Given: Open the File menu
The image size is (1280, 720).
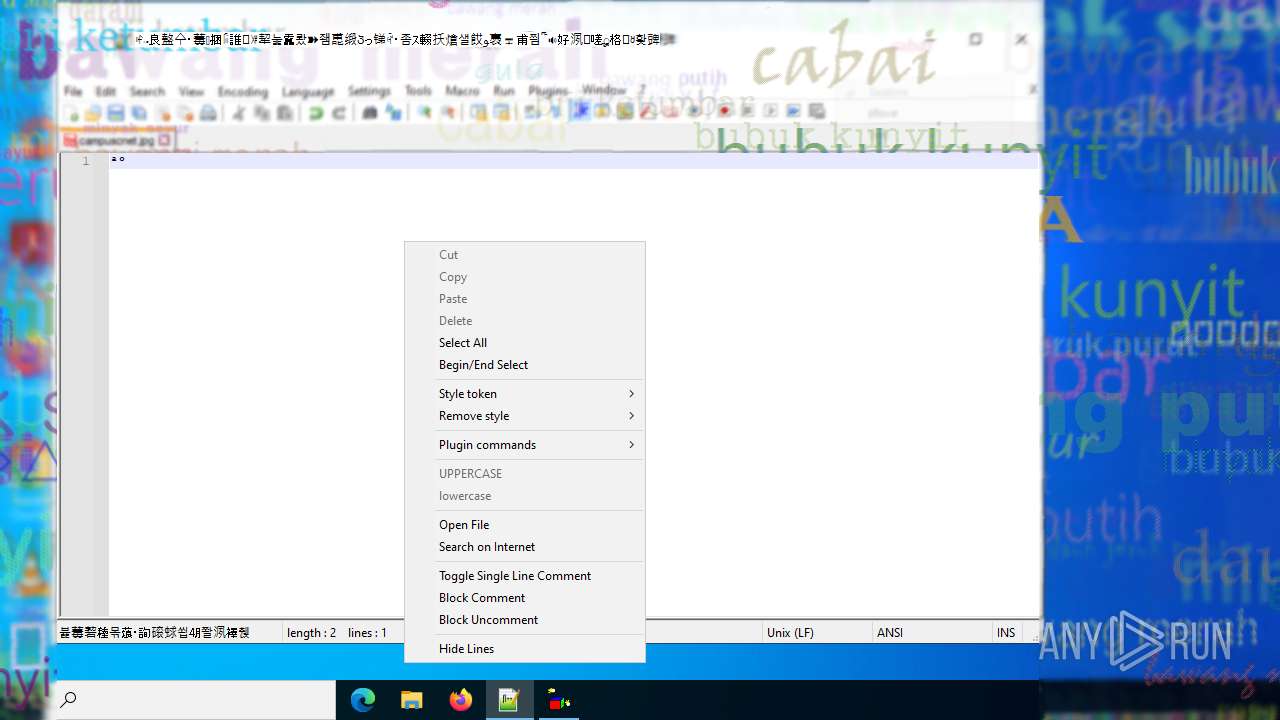Looking at the screenshot, I should (73, 91).
